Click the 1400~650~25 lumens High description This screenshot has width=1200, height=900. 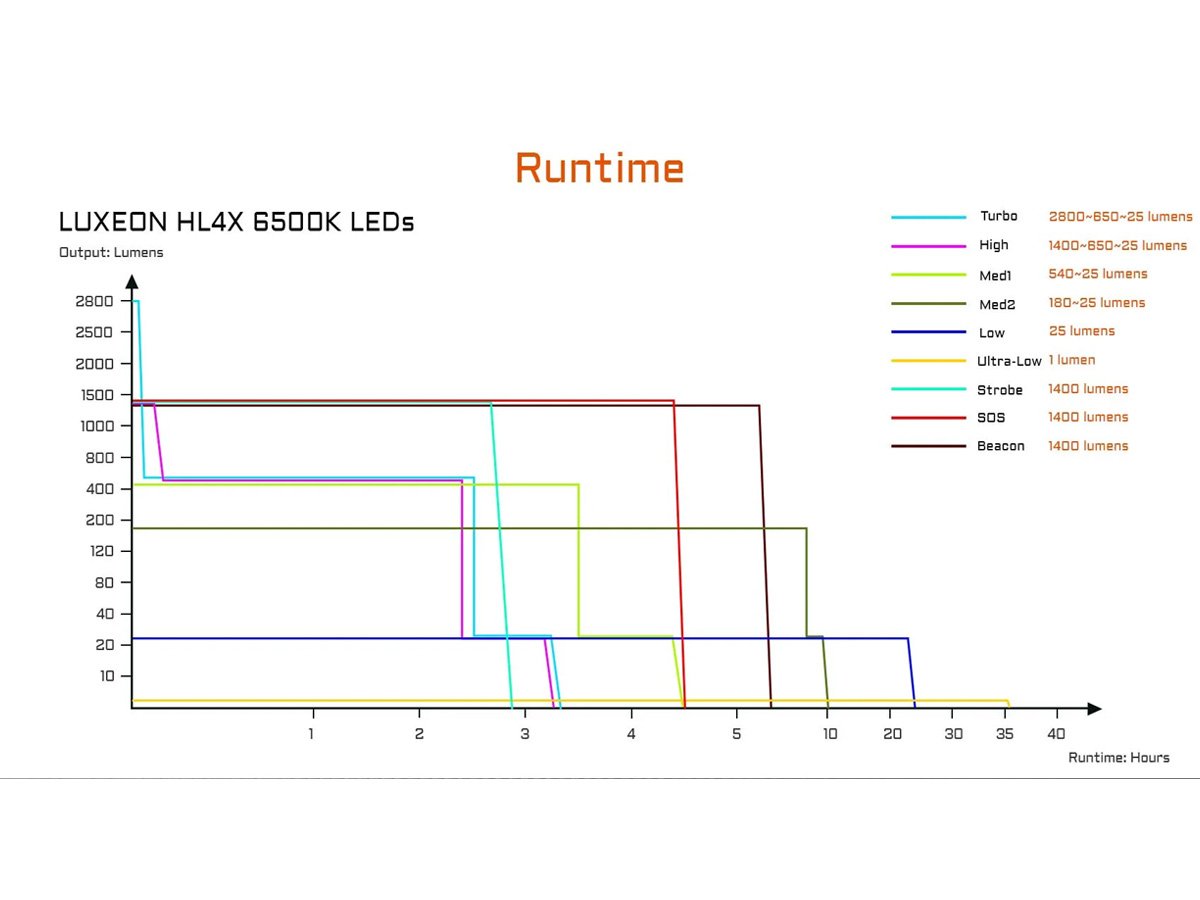(x=1117, y=246)
